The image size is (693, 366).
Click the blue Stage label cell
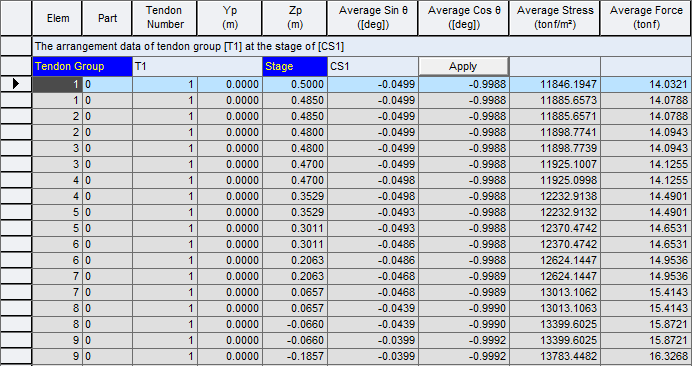[x=295, y=66]
